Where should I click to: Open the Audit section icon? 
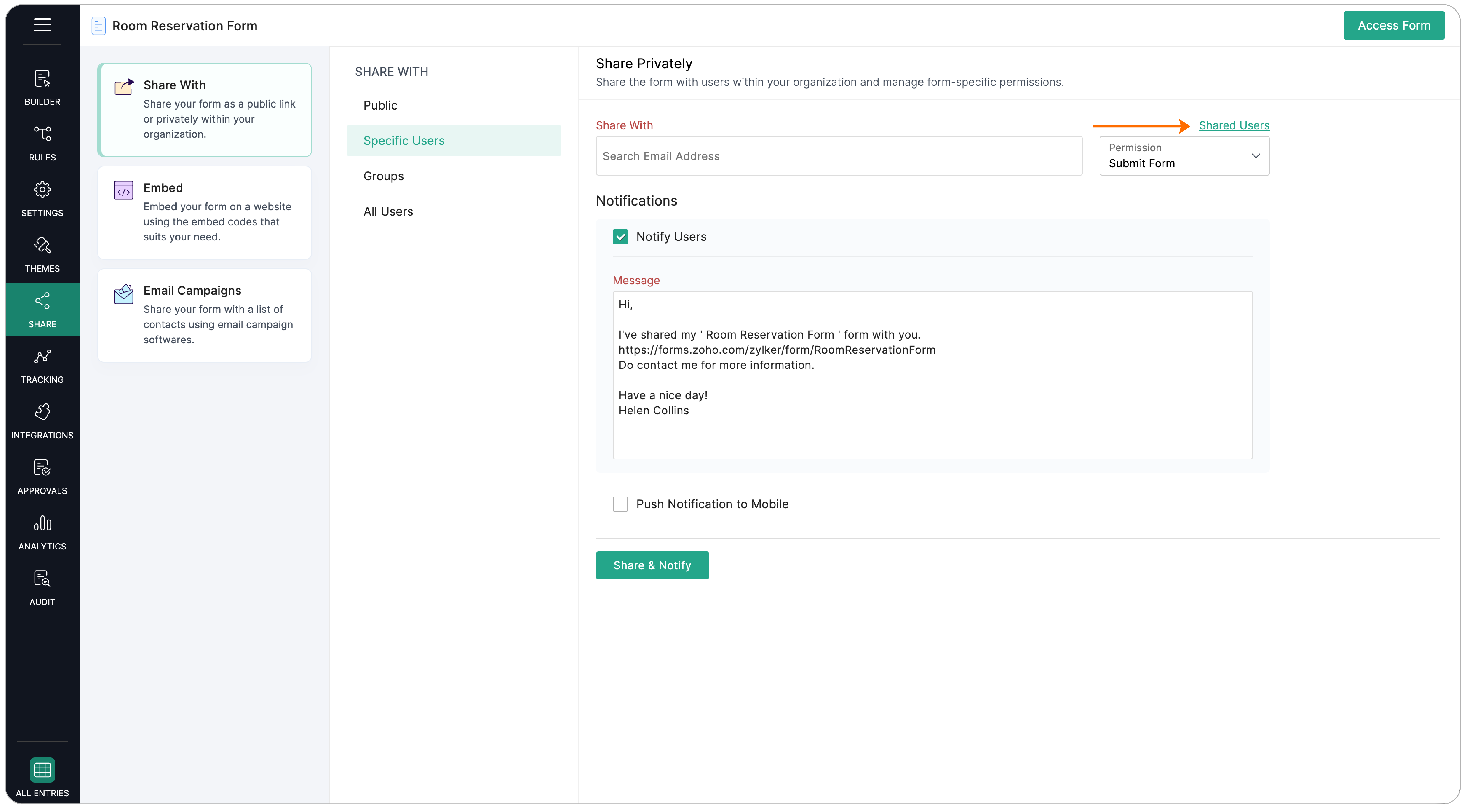[x=42, y=579]
